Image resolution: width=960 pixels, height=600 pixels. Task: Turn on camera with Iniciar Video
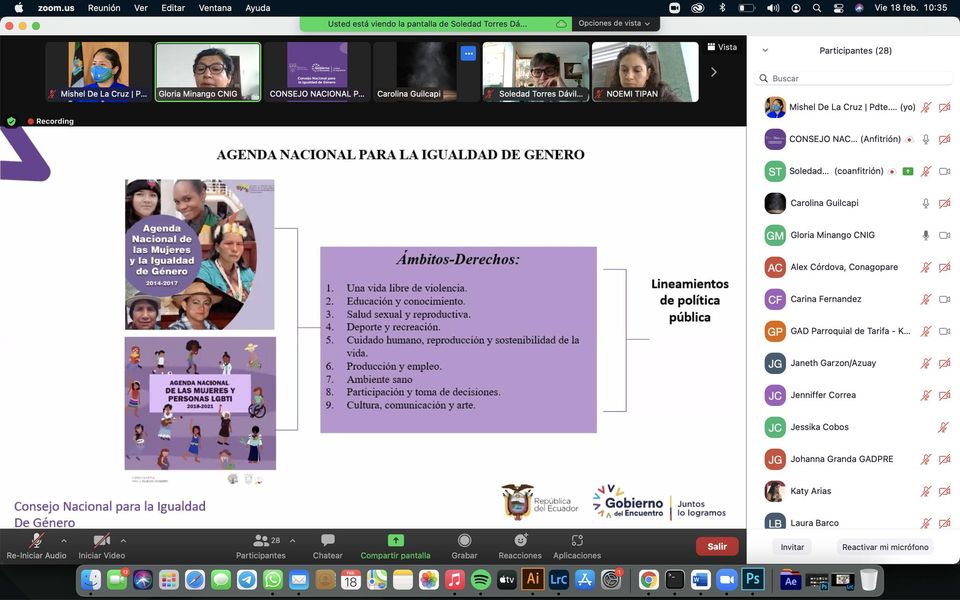point(101,541)
